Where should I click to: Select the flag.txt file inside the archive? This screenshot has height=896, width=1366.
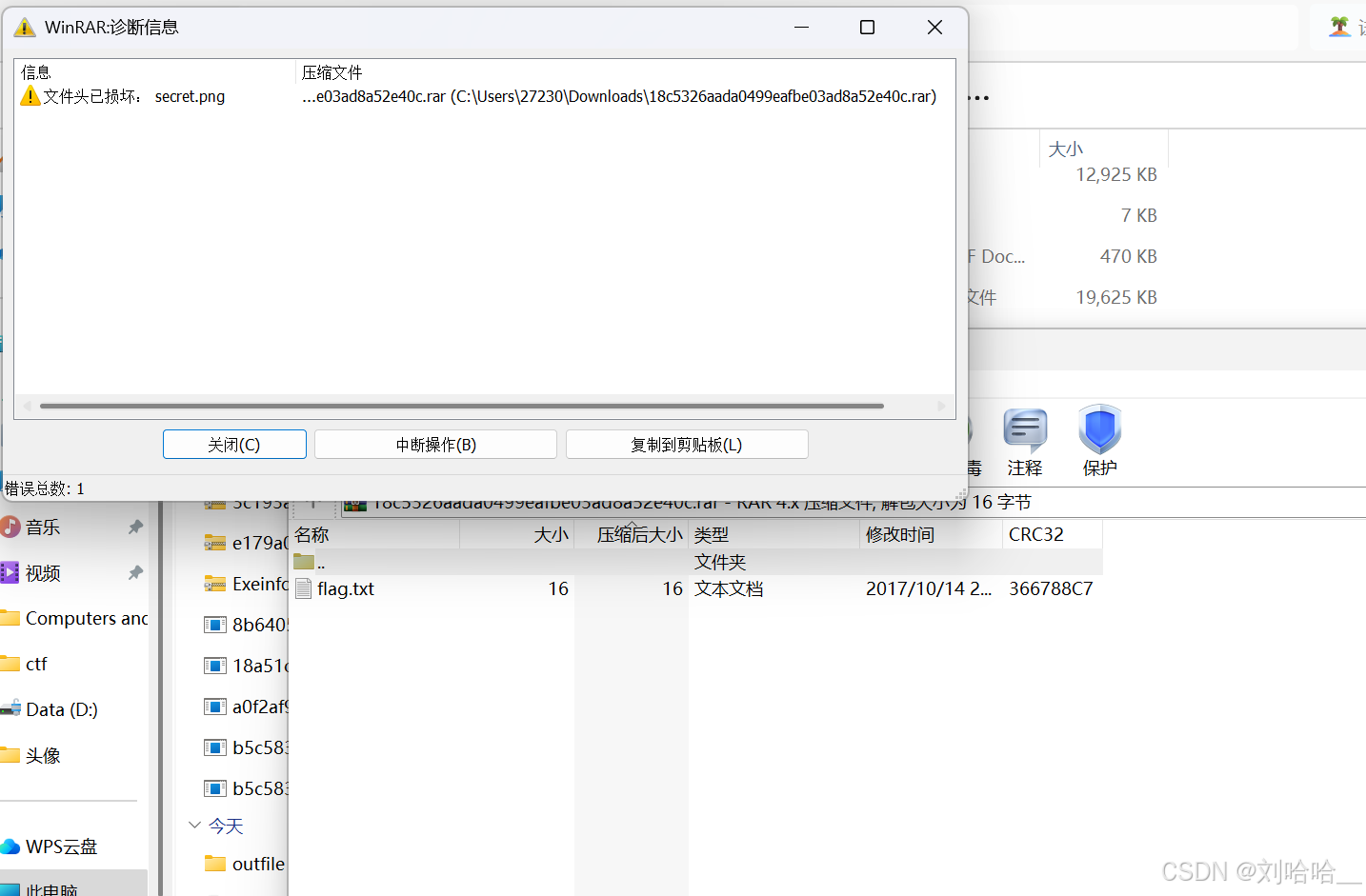coord(348,588)
